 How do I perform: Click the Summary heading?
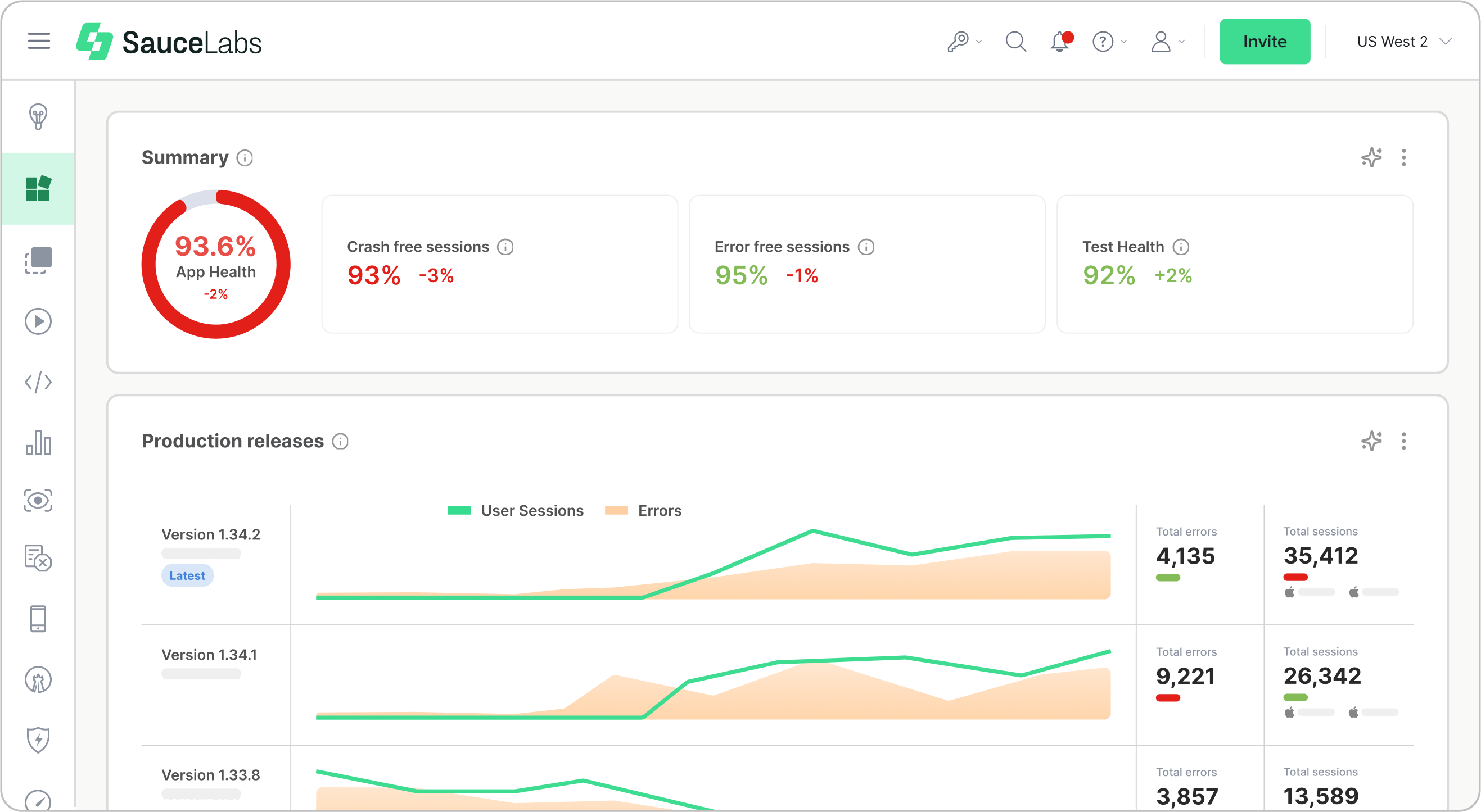184,157
